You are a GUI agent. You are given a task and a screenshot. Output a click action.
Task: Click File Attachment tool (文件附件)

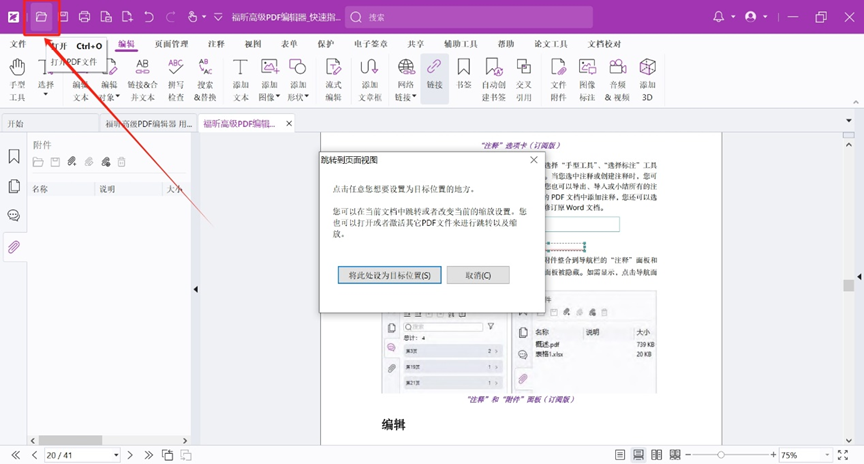(558, 80)
